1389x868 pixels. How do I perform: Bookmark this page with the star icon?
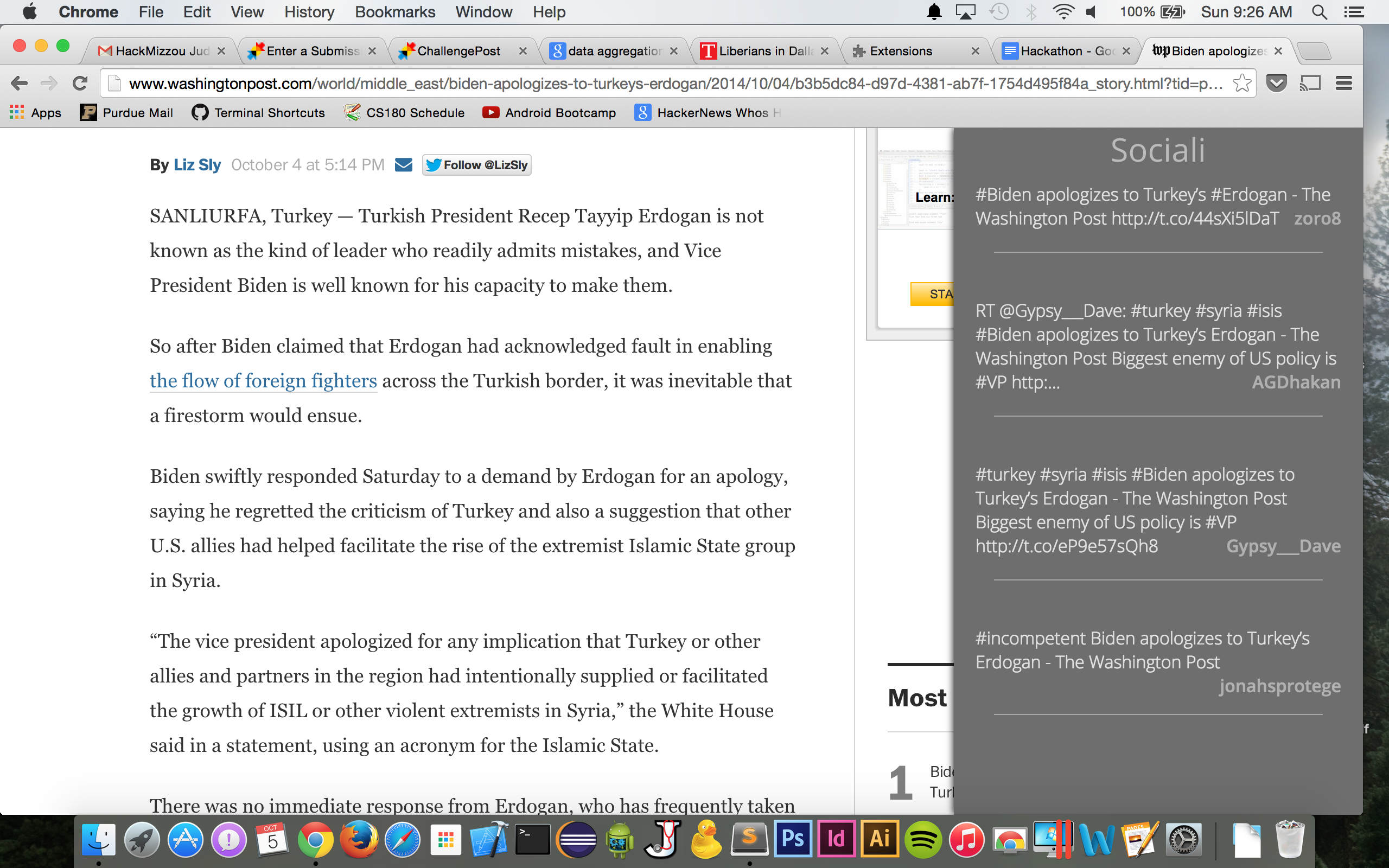pyautogui.click(x=1241, y=84)
